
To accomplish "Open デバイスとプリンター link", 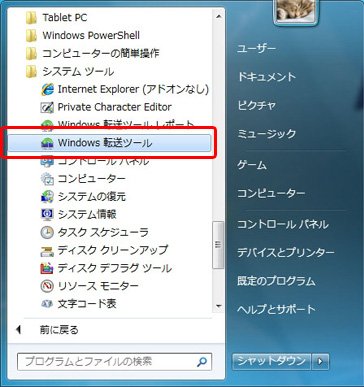I will click(286, 253).
